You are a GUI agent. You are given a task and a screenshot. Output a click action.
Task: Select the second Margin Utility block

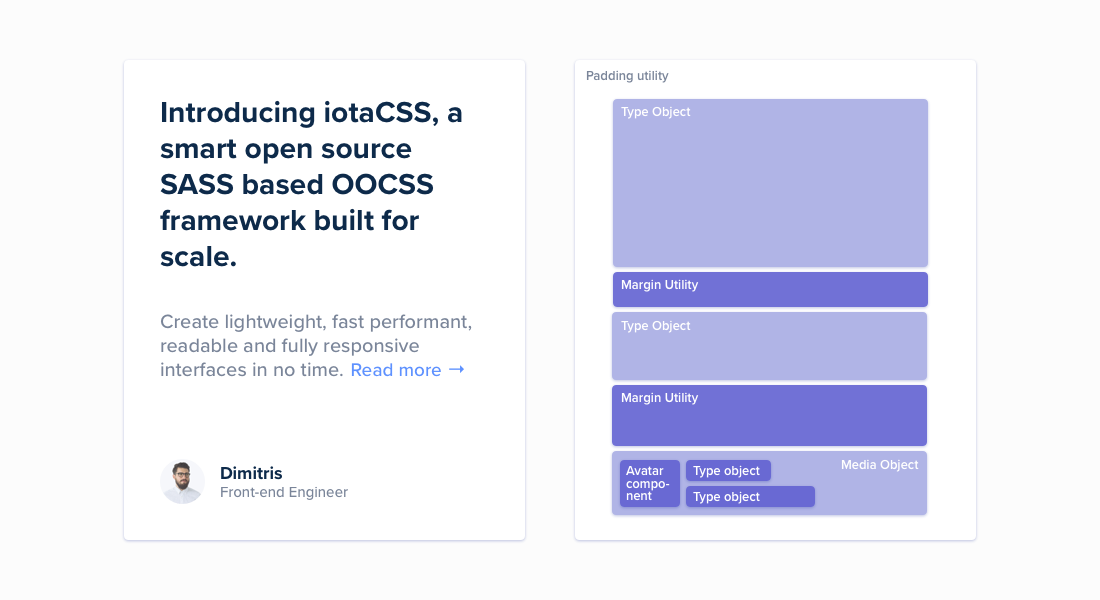pyautogui.click(x=769, y=415)
